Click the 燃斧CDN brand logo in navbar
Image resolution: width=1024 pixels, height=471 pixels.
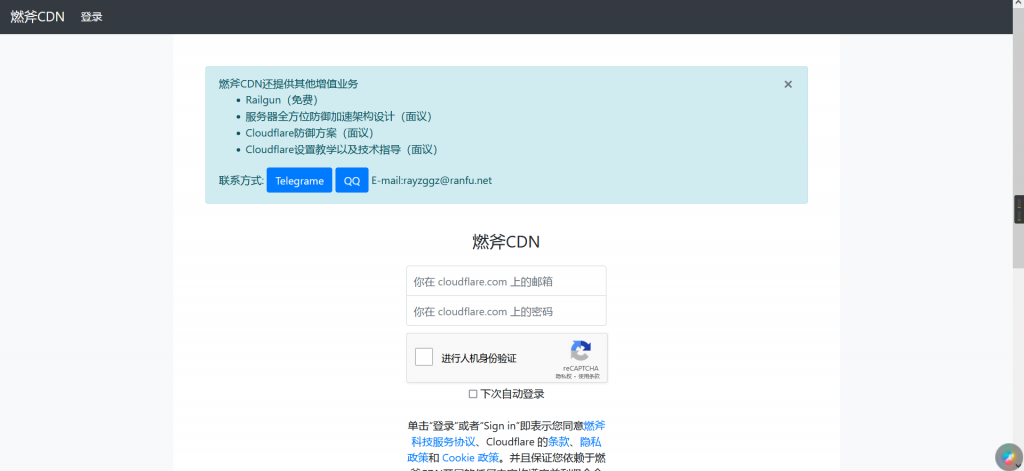pos(37,17)
